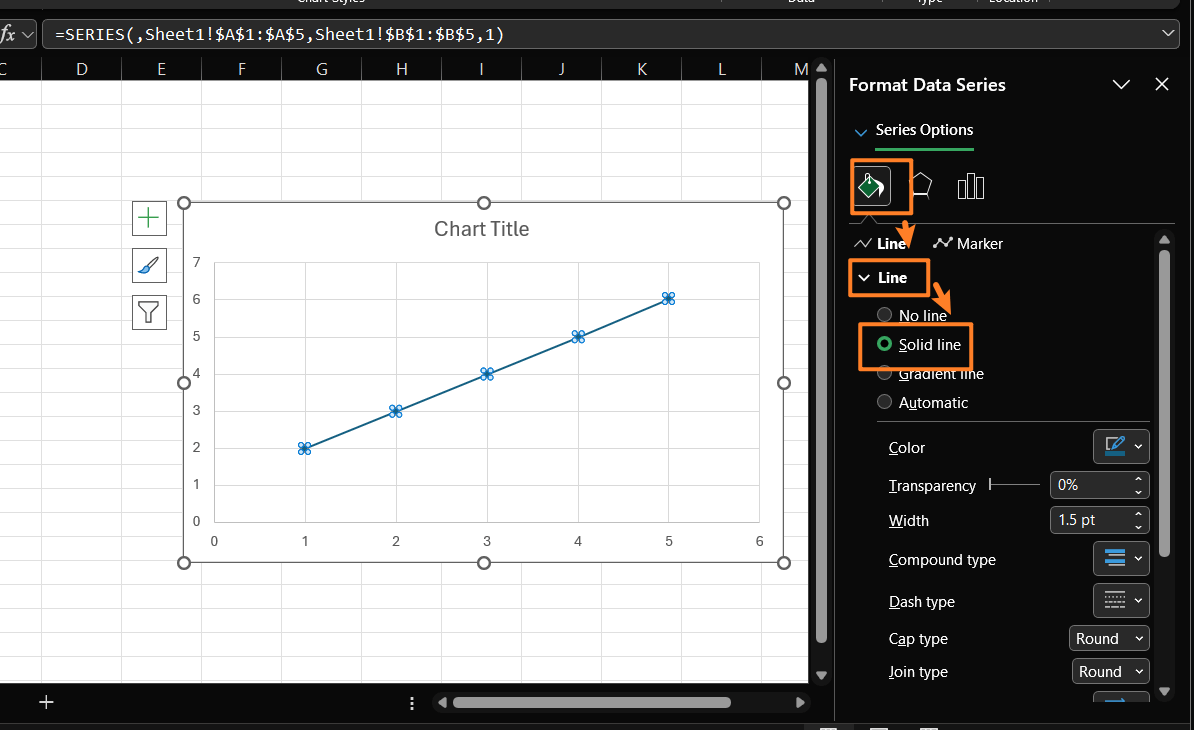Viewport: 1194px width, 730px height.
Task: Open the line Color picker dropdown
Action: 1121,446
